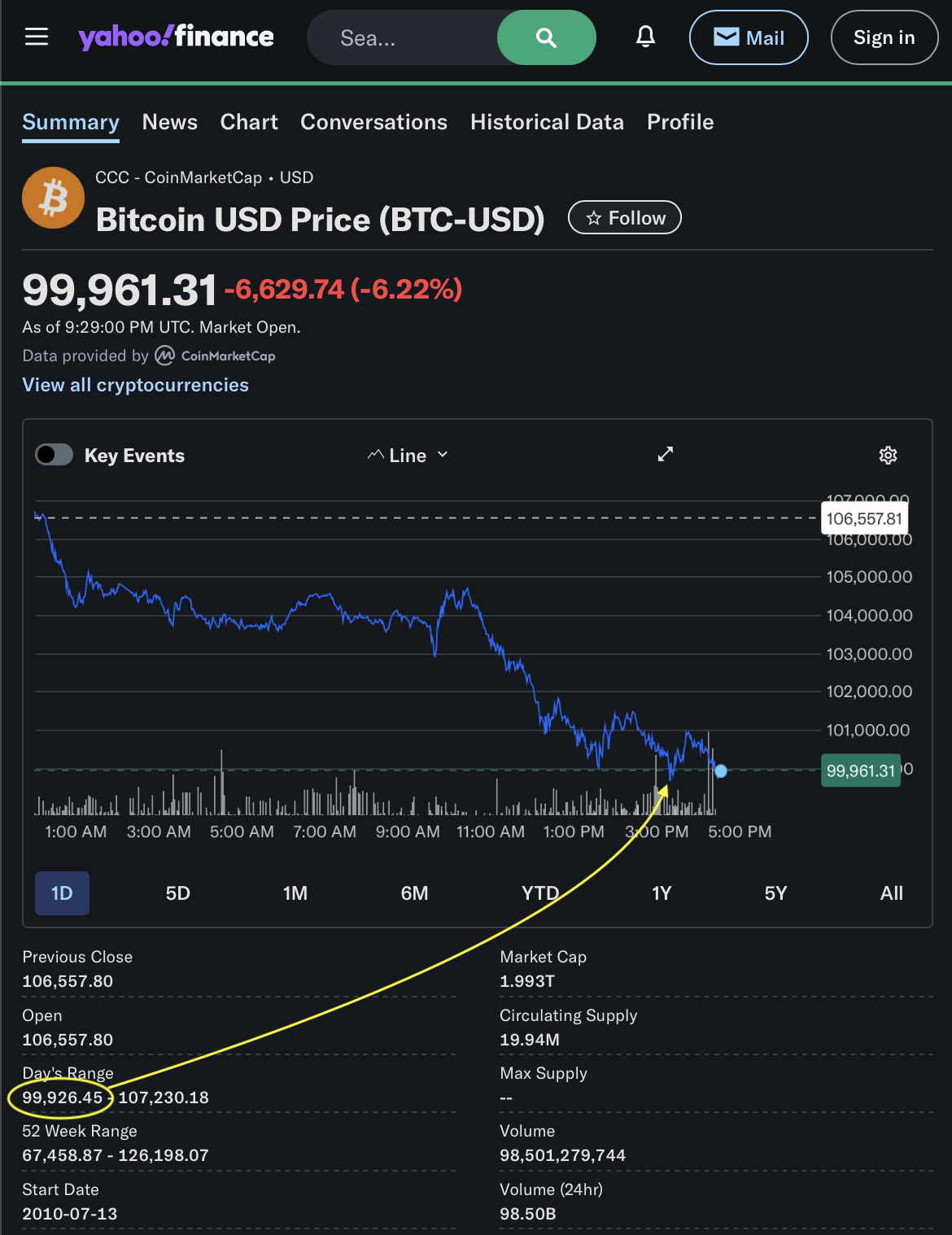Follow Bitcoin USD with the Follow button
The width and height of the screenshot is (952, 1235).
click(625, 217)
